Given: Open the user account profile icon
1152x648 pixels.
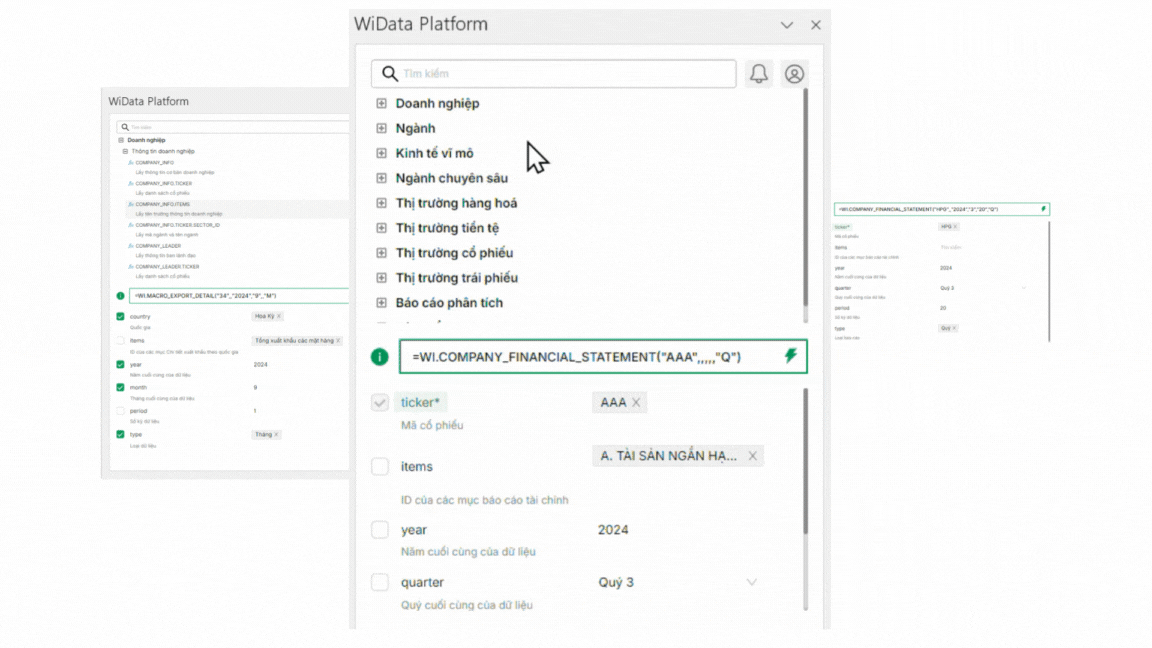Looking at the screenshot, I should coord(794,73).
